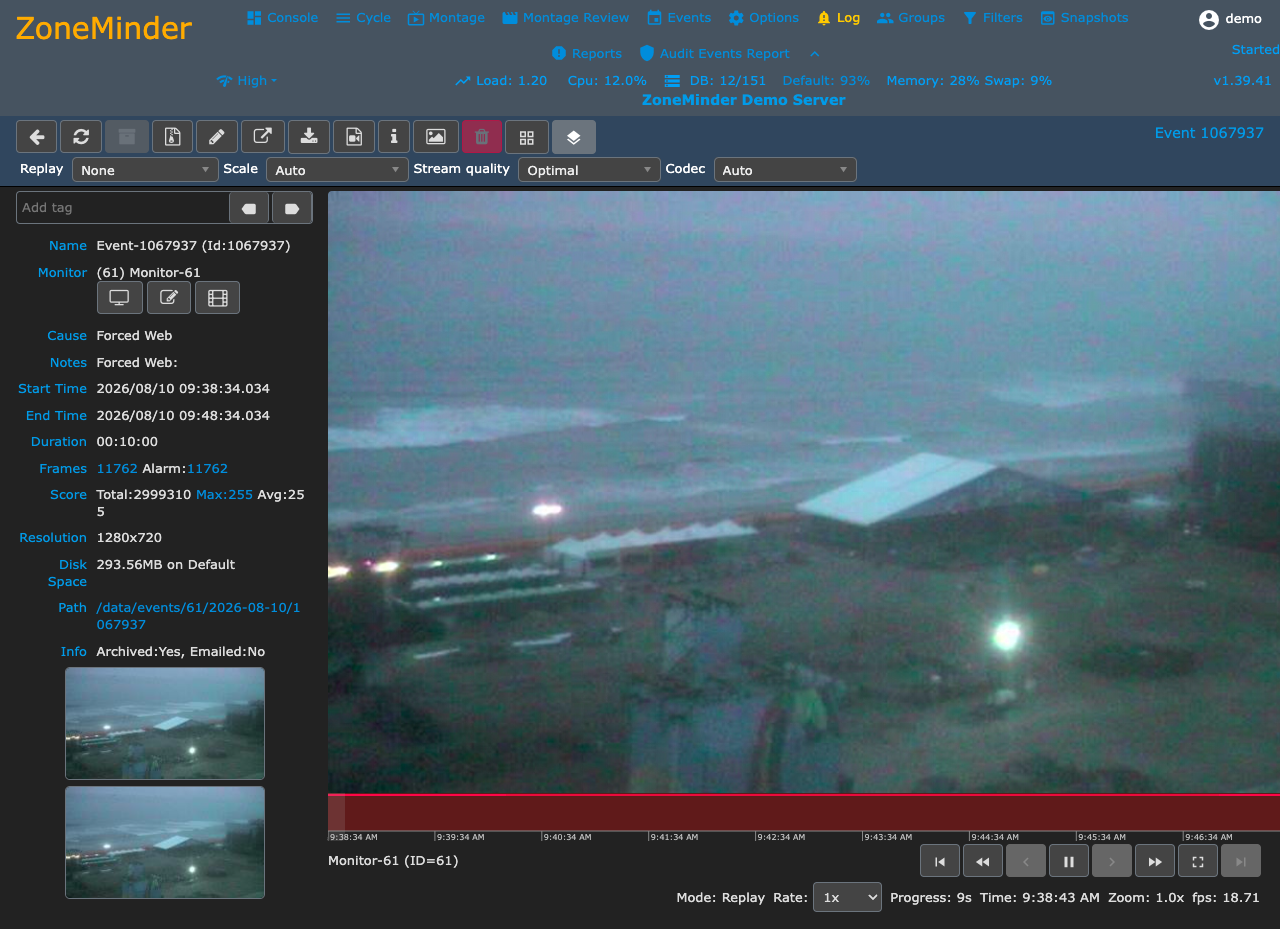Open the first event thumbnail image
Viewport: 1280px width, 929px height.
(x=165, y=723)
